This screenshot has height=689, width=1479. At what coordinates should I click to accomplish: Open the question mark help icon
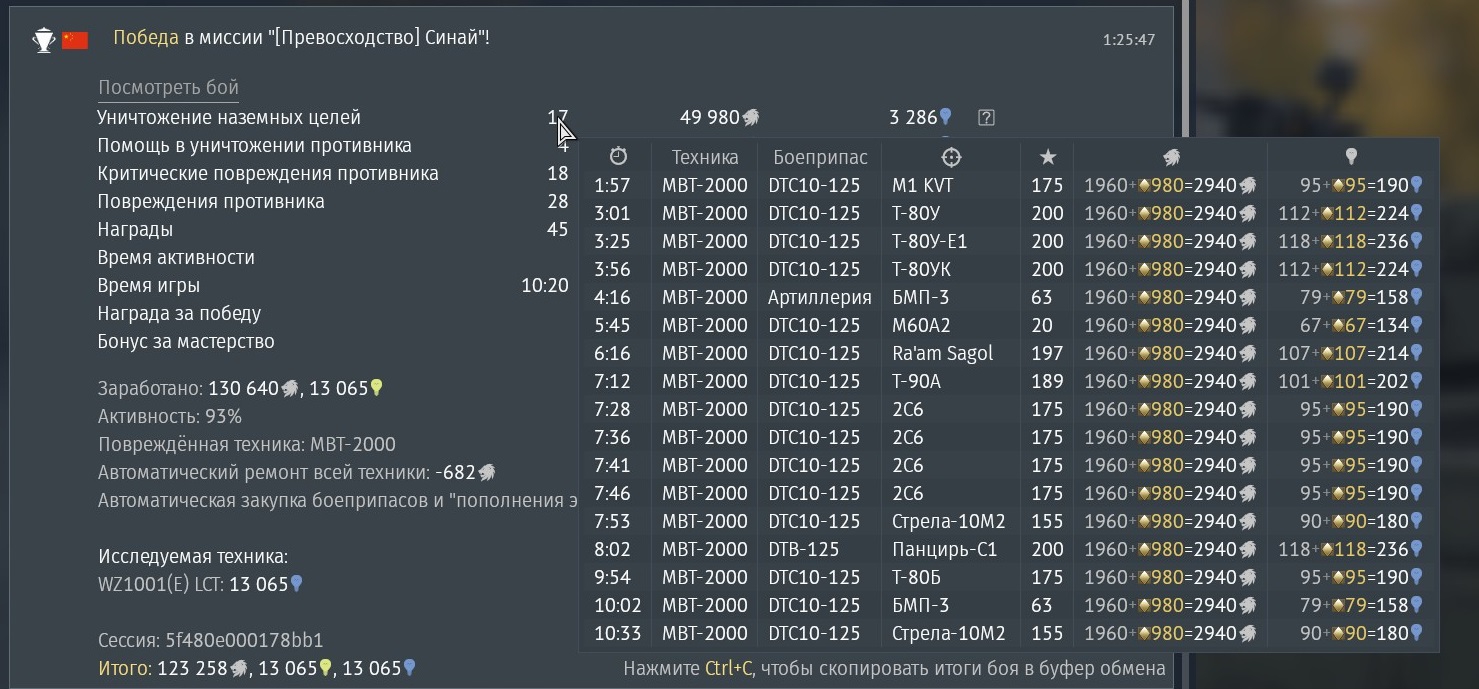tap(986, 118)
